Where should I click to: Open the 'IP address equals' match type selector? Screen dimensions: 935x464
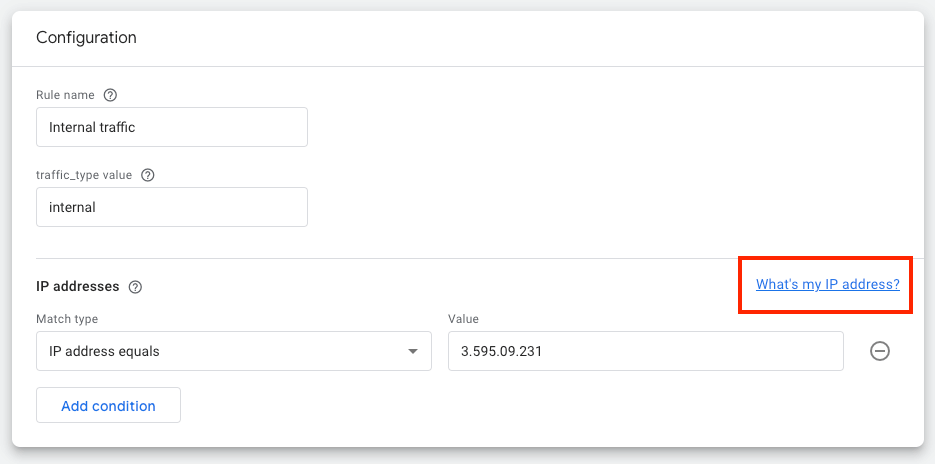[234, 351]
